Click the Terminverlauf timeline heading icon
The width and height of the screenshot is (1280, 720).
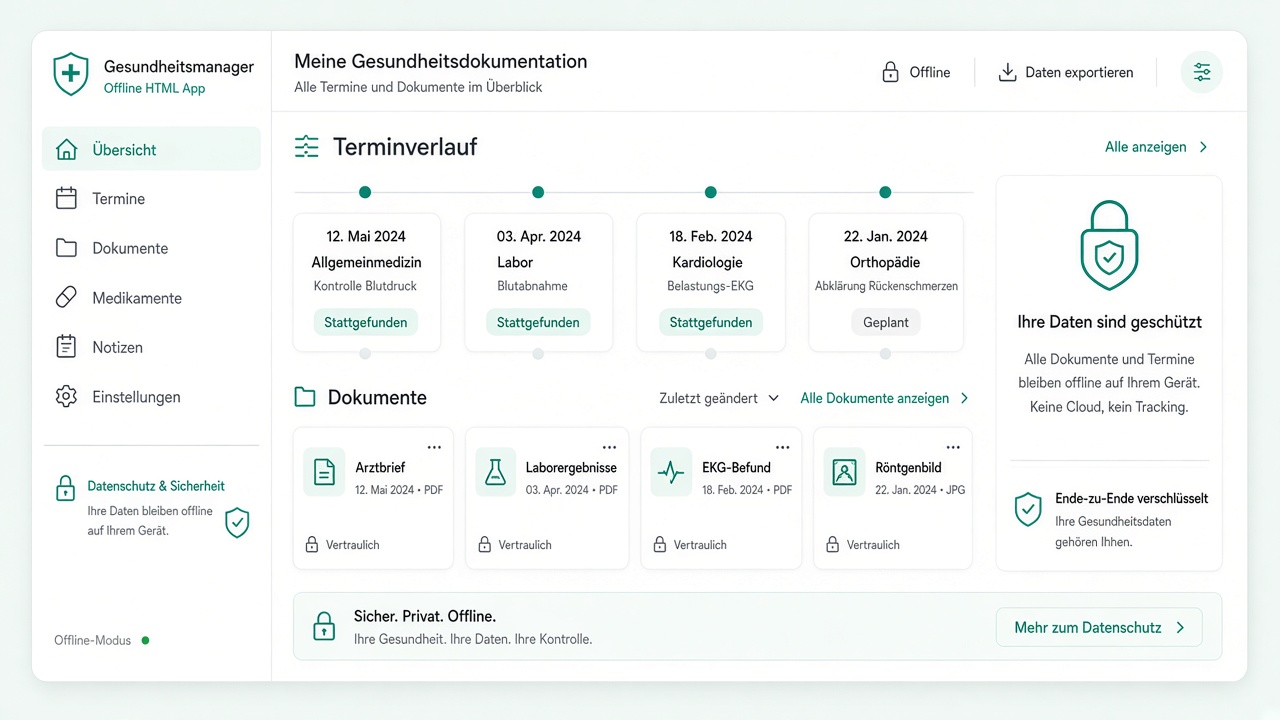[306, 147]
